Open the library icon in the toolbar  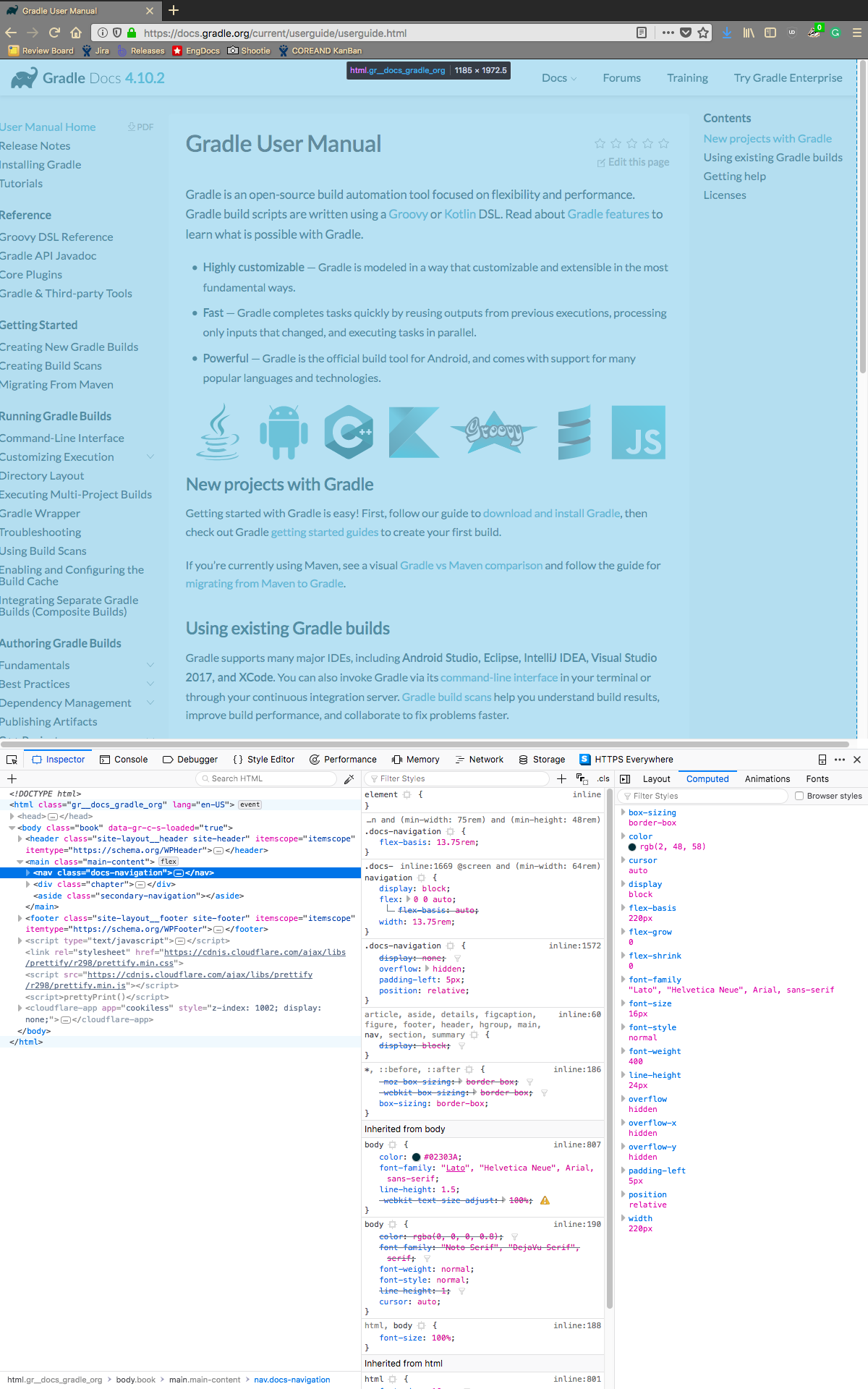tap(749, 33)
